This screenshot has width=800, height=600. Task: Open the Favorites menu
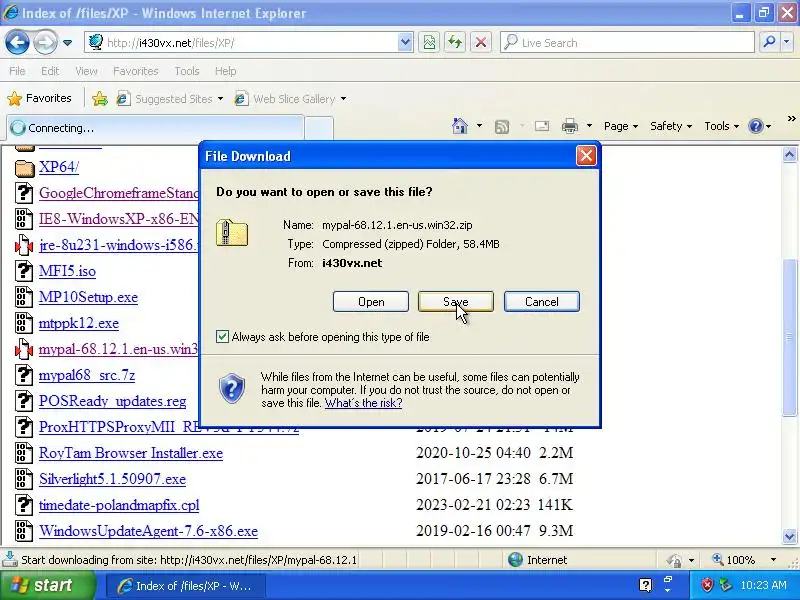point(136,71)
